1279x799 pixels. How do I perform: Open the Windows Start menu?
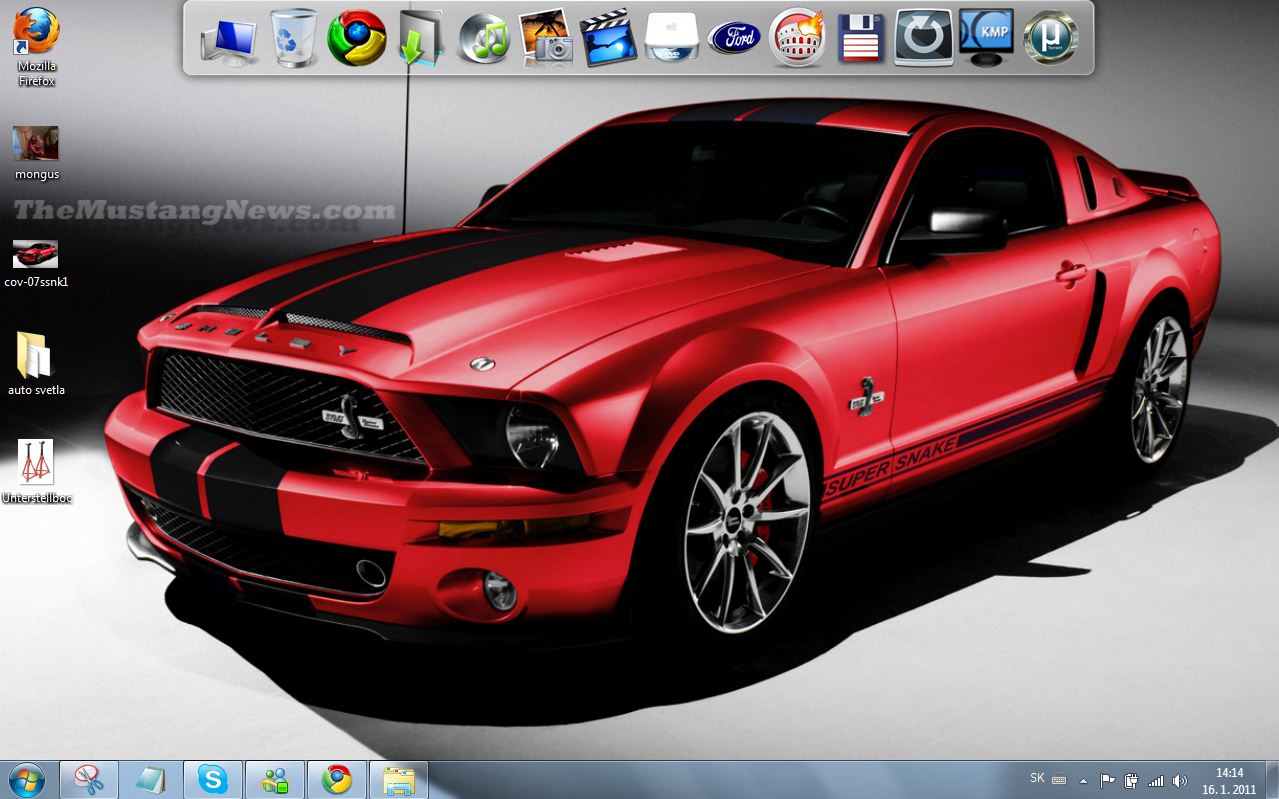pos(26,779)
